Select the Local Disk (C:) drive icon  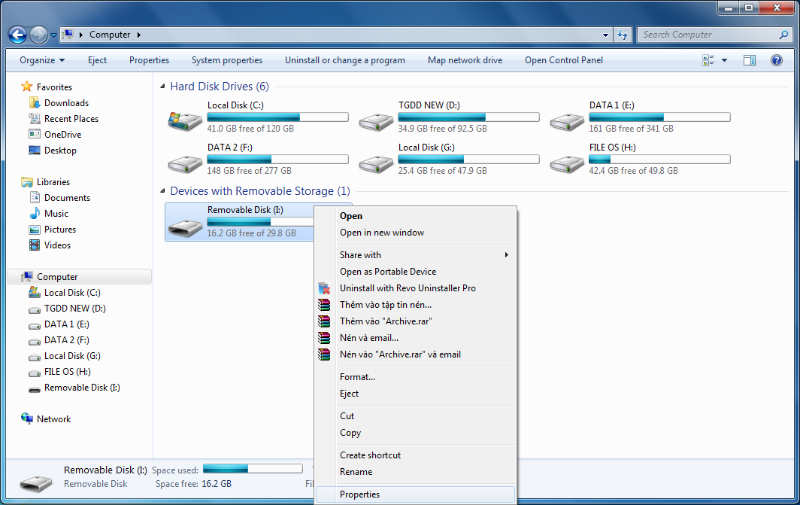[185, 121]
